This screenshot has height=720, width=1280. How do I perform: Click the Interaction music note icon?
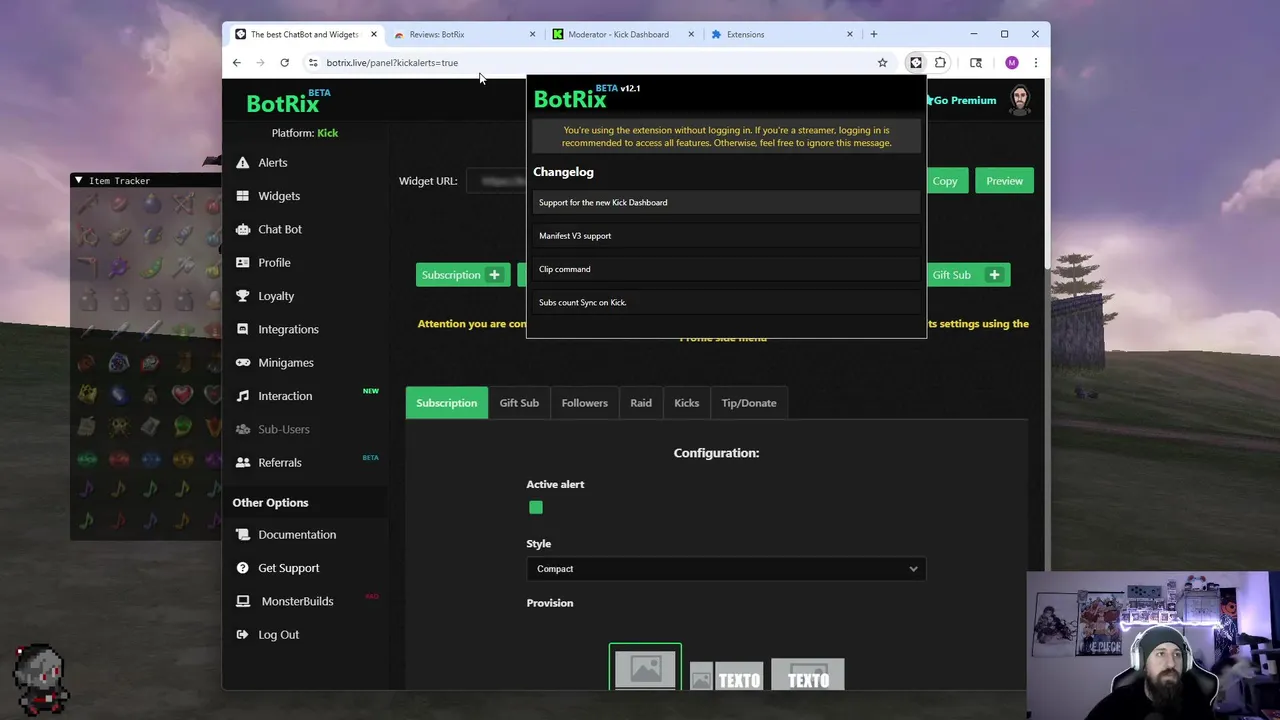coord(242,396)
